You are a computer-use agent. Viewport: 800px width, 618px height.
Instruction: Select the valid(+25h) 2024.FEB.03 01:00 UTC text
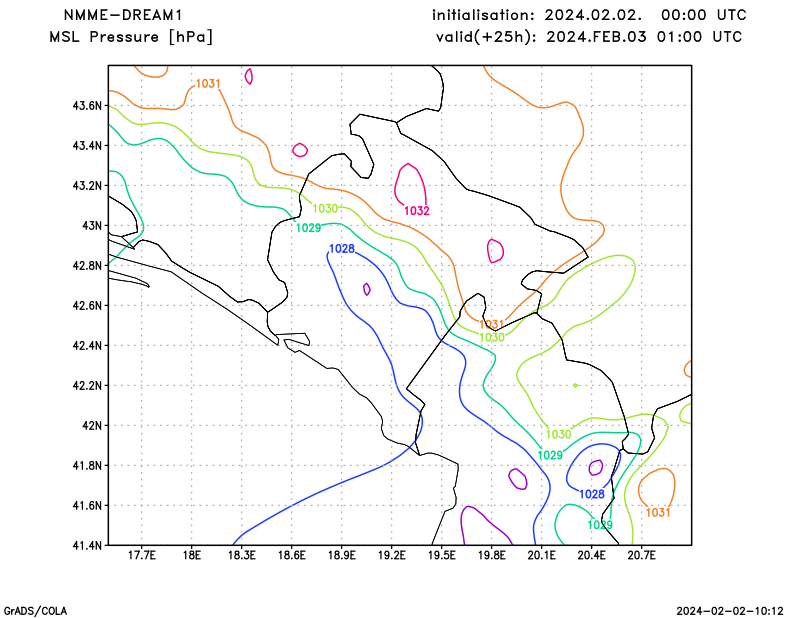589,37
